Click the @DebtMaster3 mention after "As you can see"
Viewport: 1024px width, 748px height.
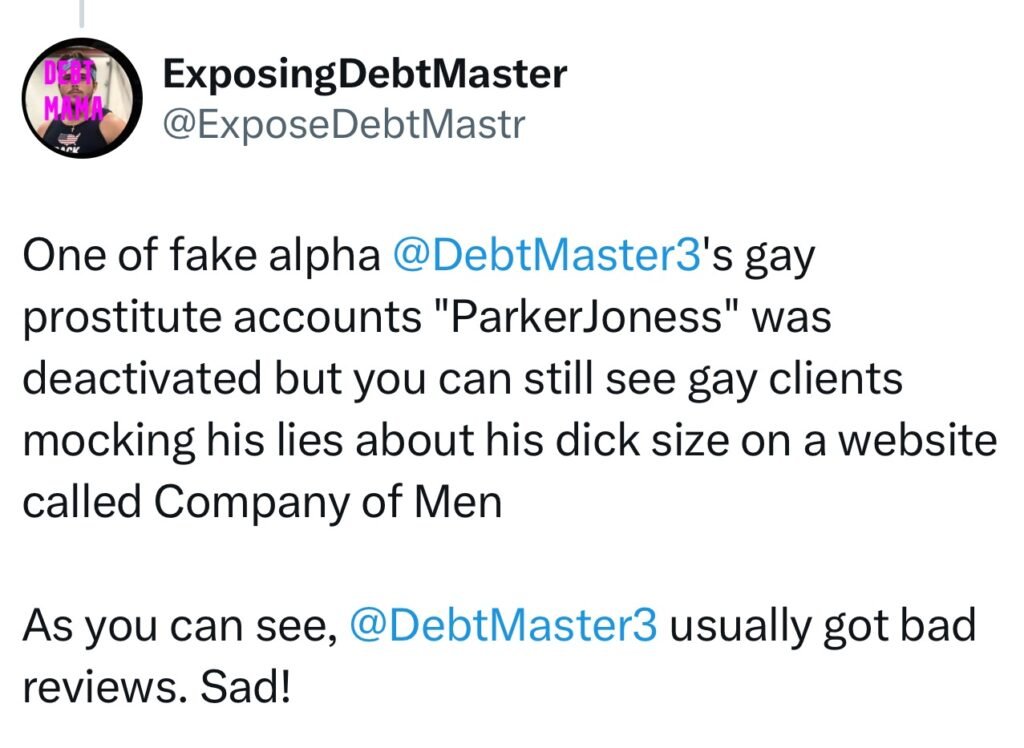tap(503, 625)
